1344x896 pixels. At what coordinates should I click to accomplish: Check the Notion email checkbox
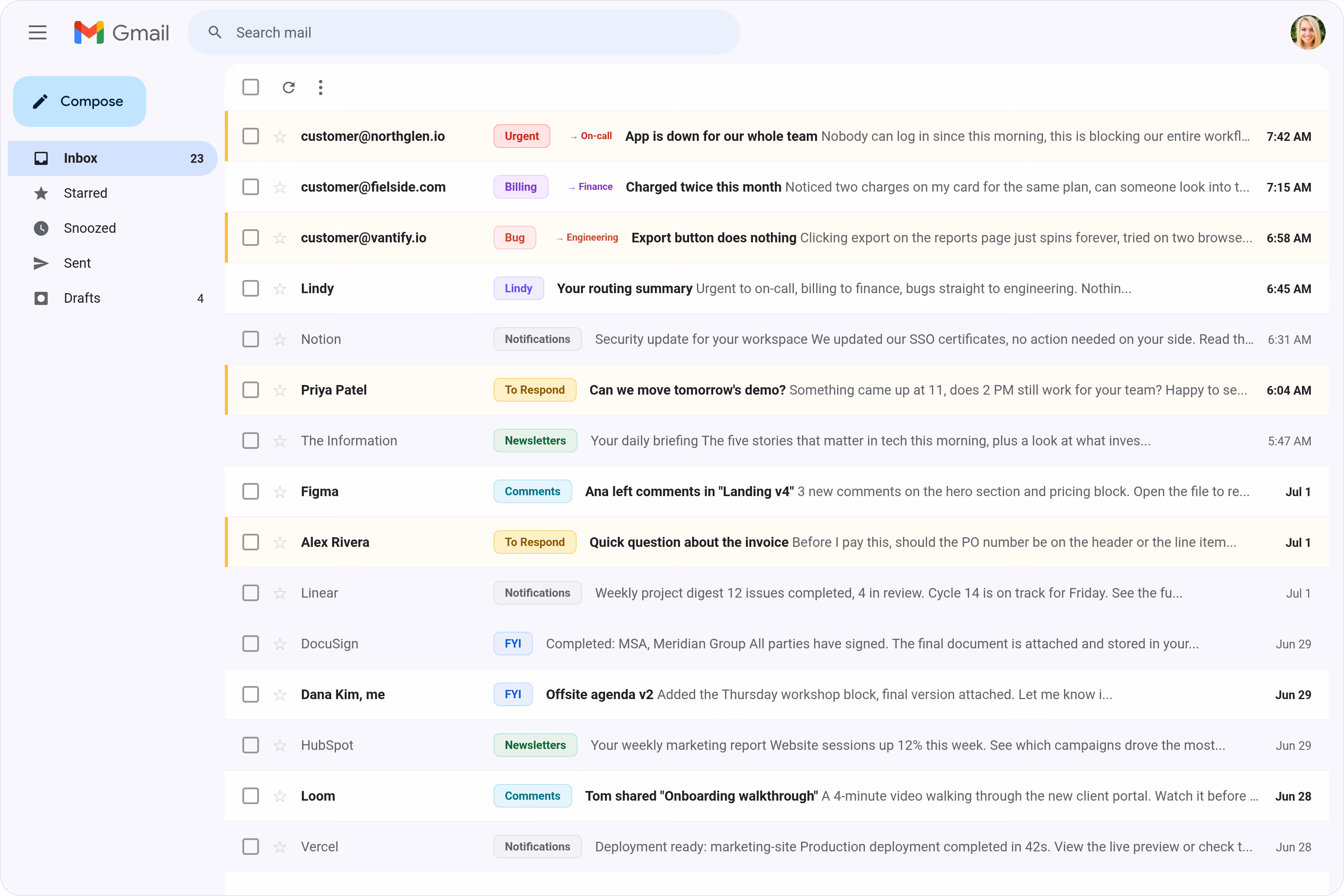tap(250, 339)
